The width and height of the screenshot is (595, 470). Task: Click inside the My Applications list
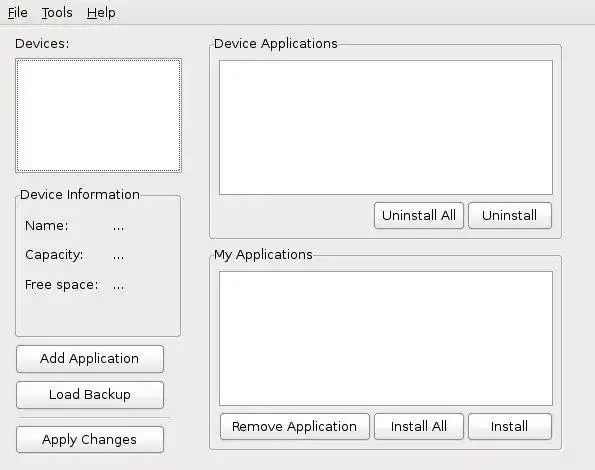tap(386, 338)
